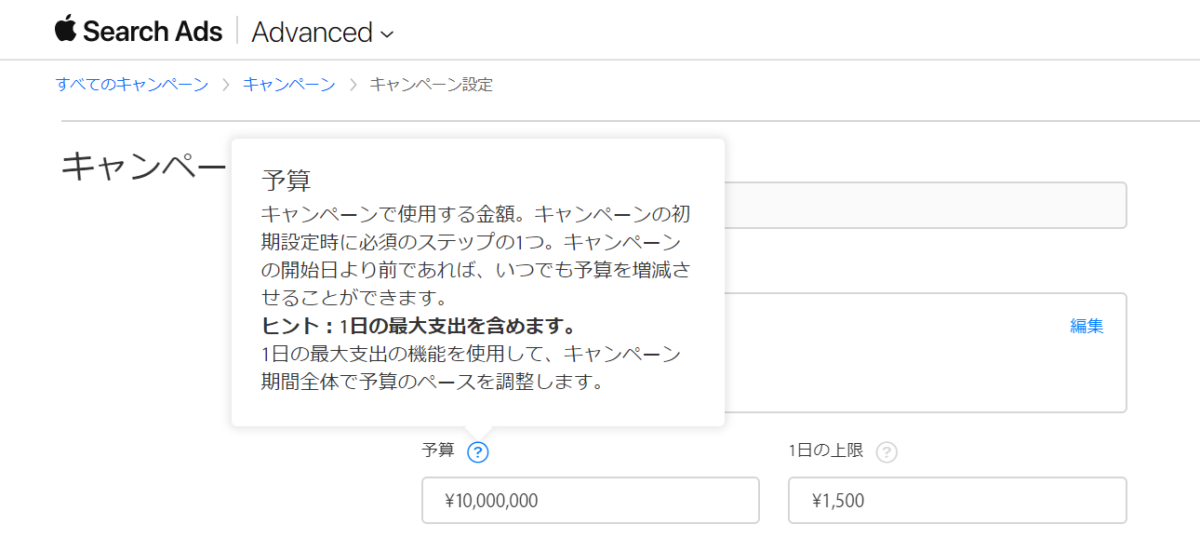Viewport: 1200px width, 551px height.
Task: Click the breadcrumb arrow before キャンペーン設定
Action: tap(353, 85)
